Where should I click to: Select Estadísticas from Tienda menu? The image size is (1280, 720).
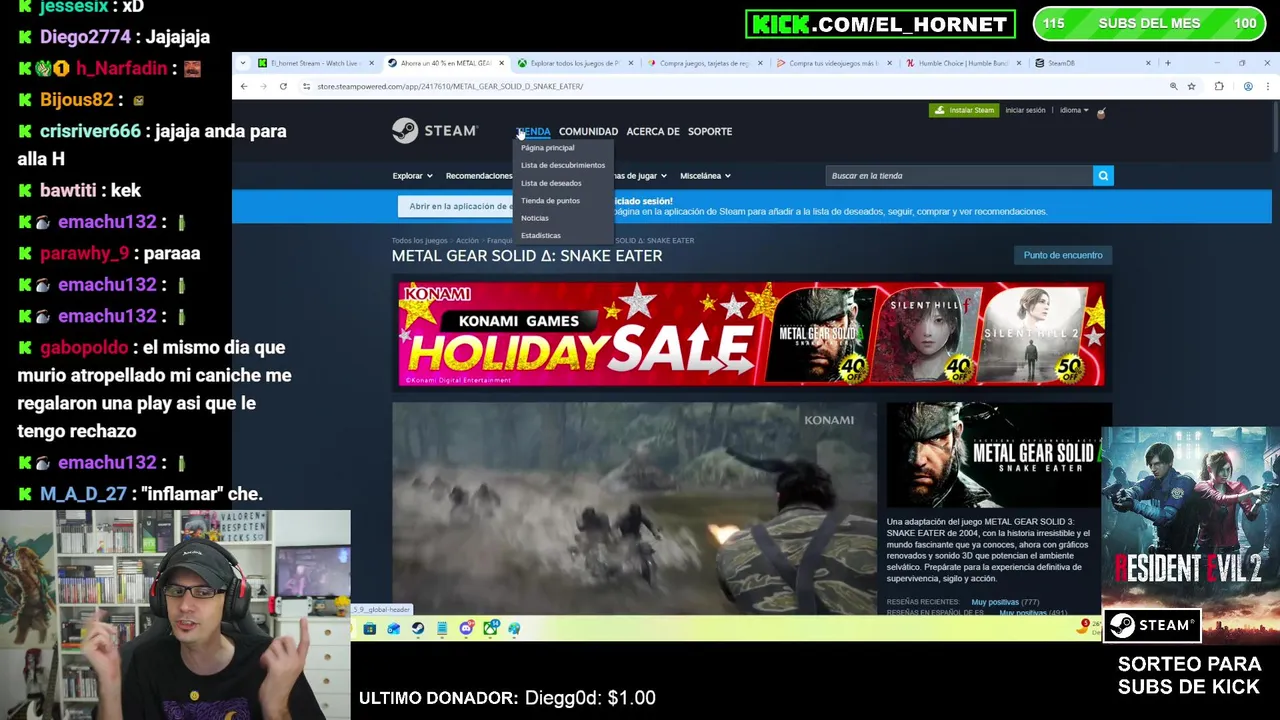541,236
